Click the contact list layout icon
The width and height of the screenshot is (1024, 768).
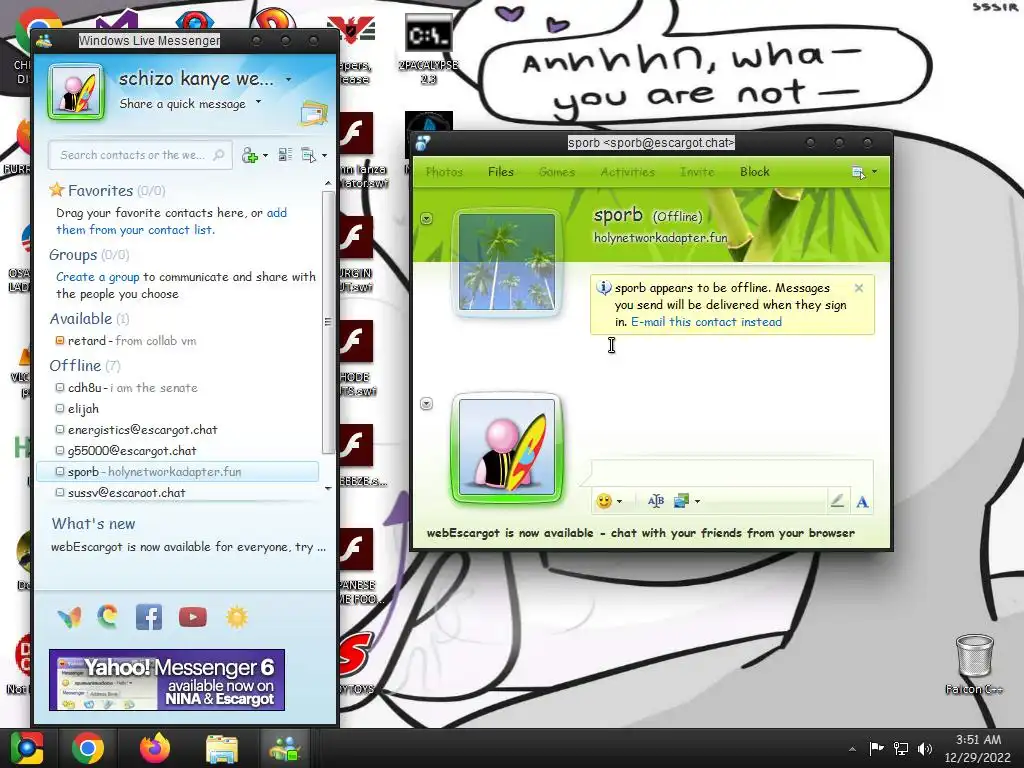point(285,155)
